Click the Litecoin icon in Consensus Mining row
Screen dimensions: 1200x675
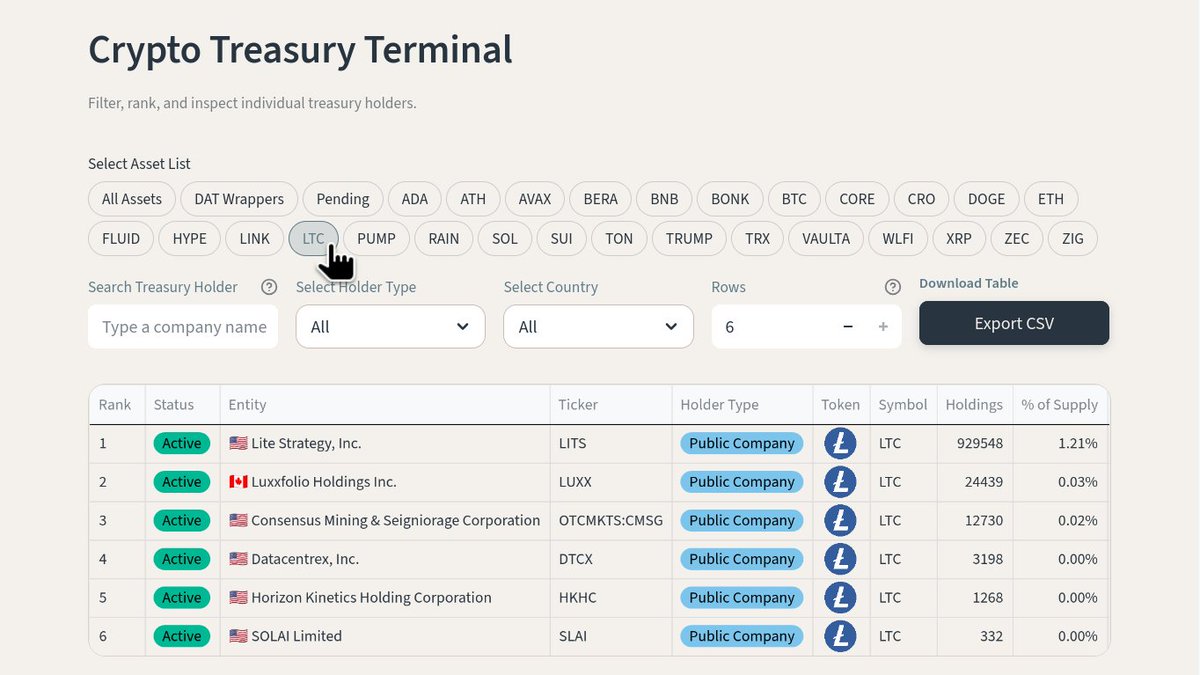tap(840, 520)
